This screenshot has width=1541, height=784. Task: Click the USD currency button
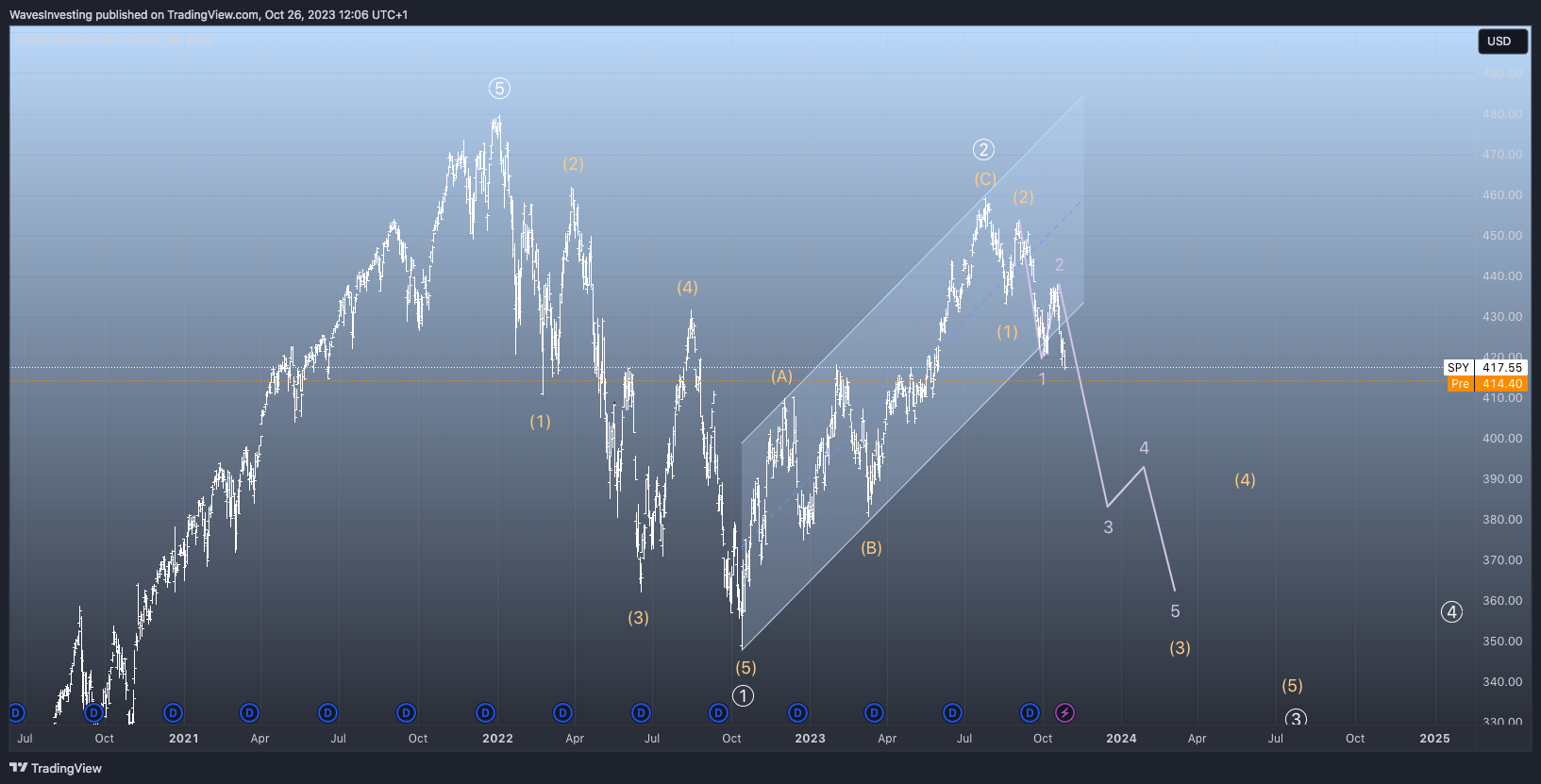pos(1502,42)
